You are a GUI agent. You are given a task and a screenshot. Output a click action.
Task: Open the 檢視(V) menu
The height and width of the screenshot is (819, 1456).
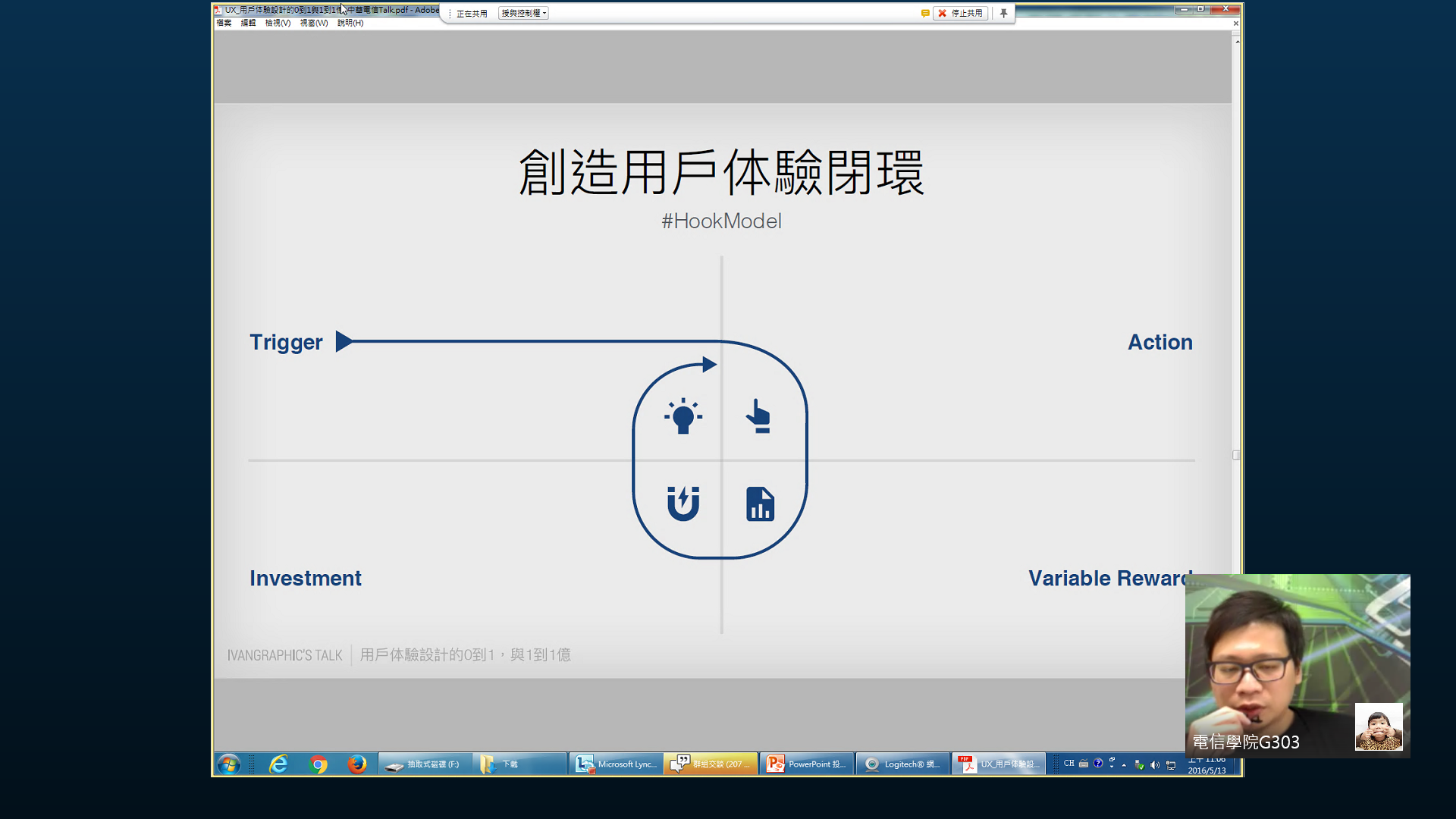[x=278, y=23]
